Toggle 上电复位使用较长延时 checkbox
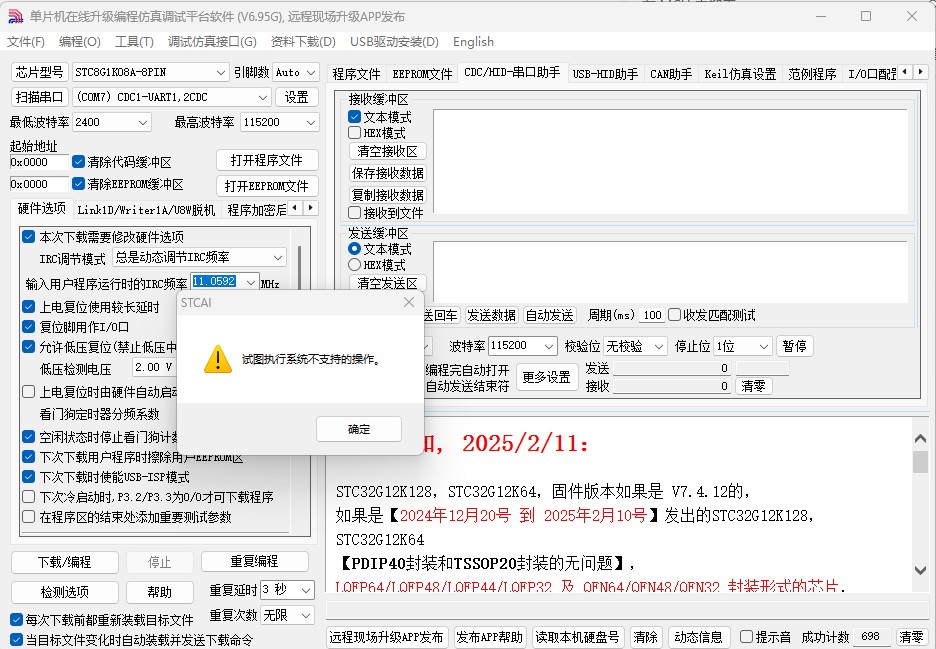 click(29, 307)
